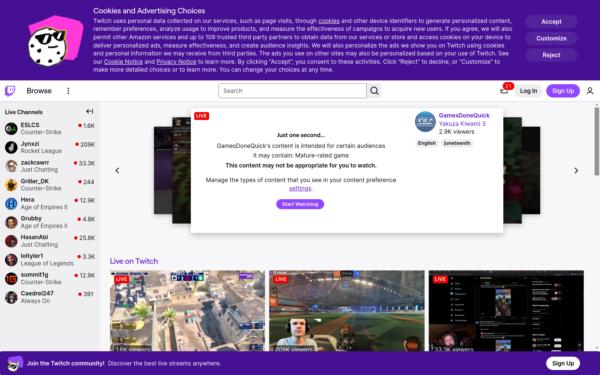This screenshot has width=600, height=375.
Task: Open Griller_DK channel avatar
Action: pos(11,185)
